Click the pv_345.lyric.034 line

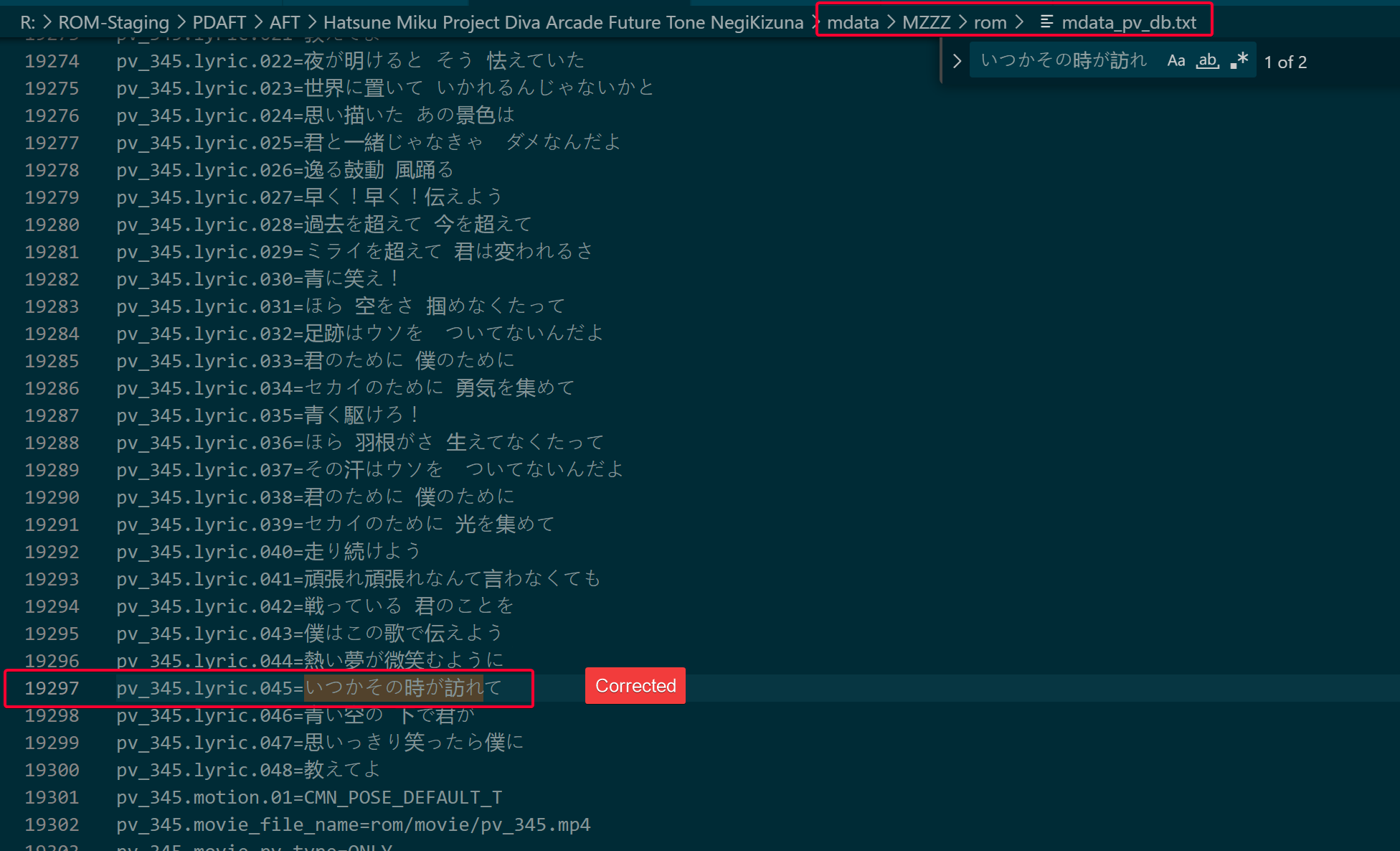coord(346,388)
